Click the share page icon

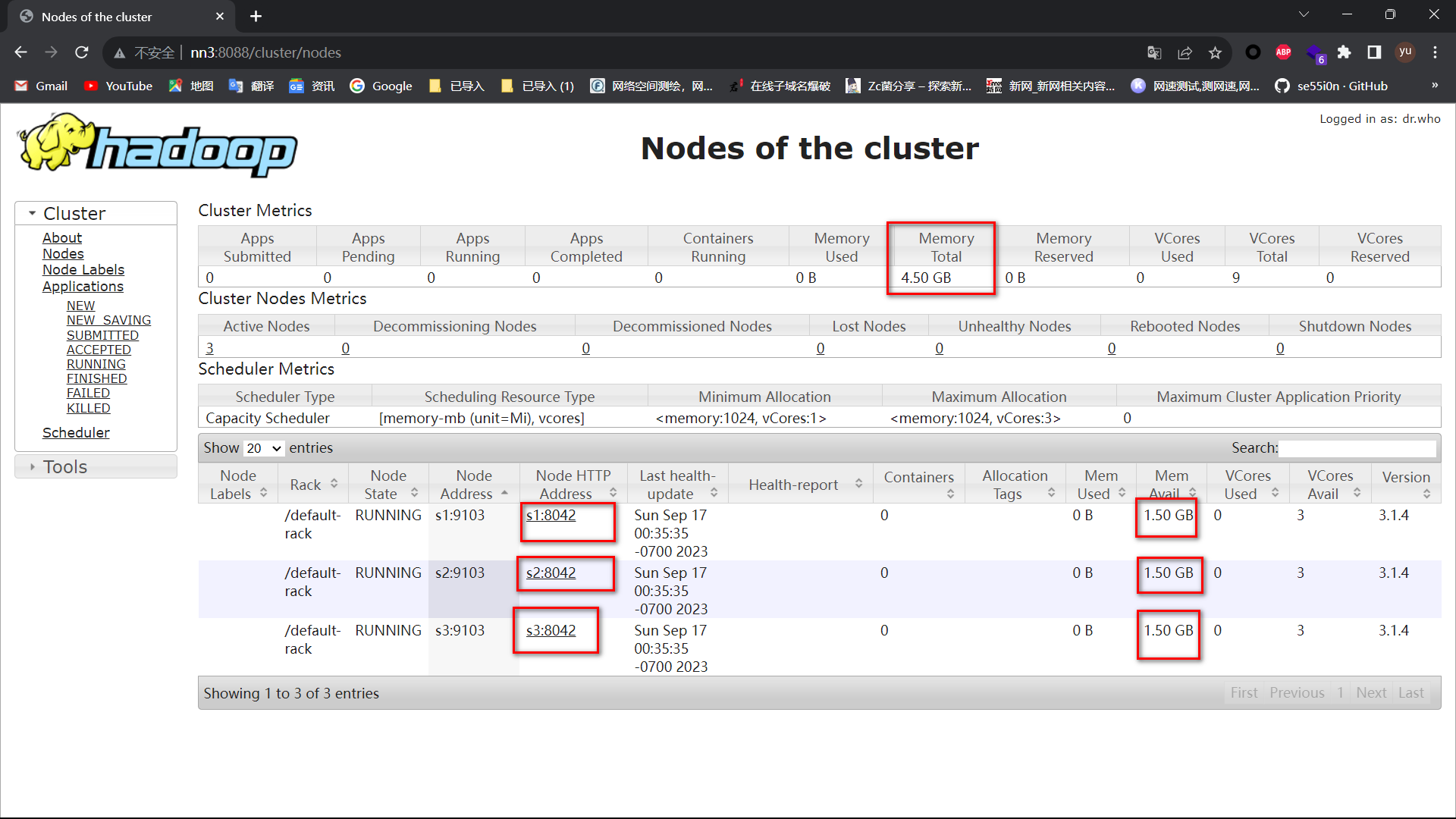tap(1185, 52)
